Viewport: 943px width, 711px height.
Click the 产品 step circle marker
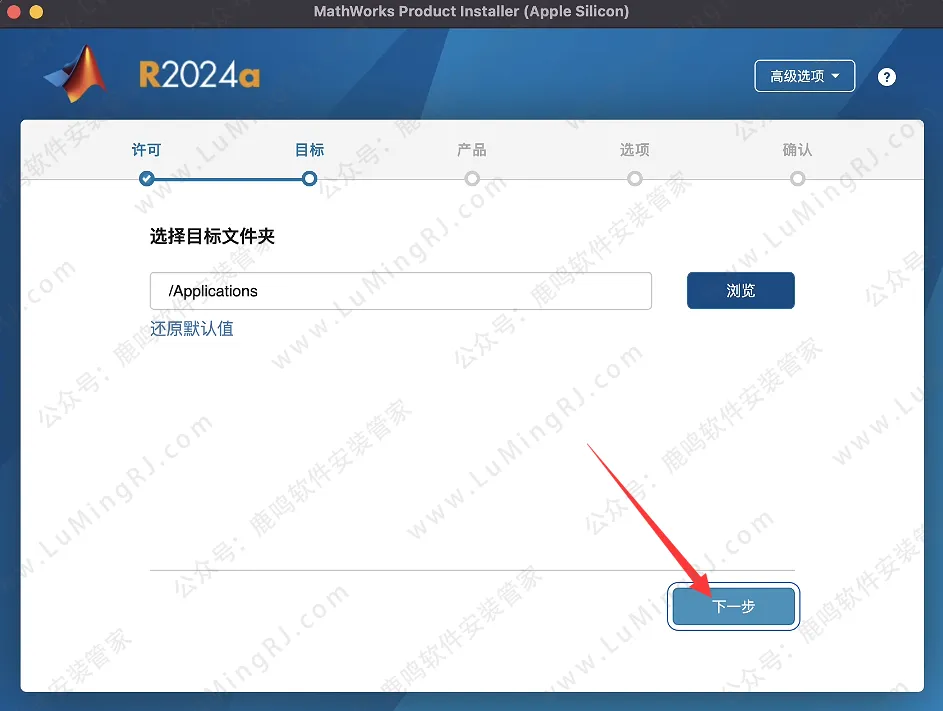coord(472,179)
